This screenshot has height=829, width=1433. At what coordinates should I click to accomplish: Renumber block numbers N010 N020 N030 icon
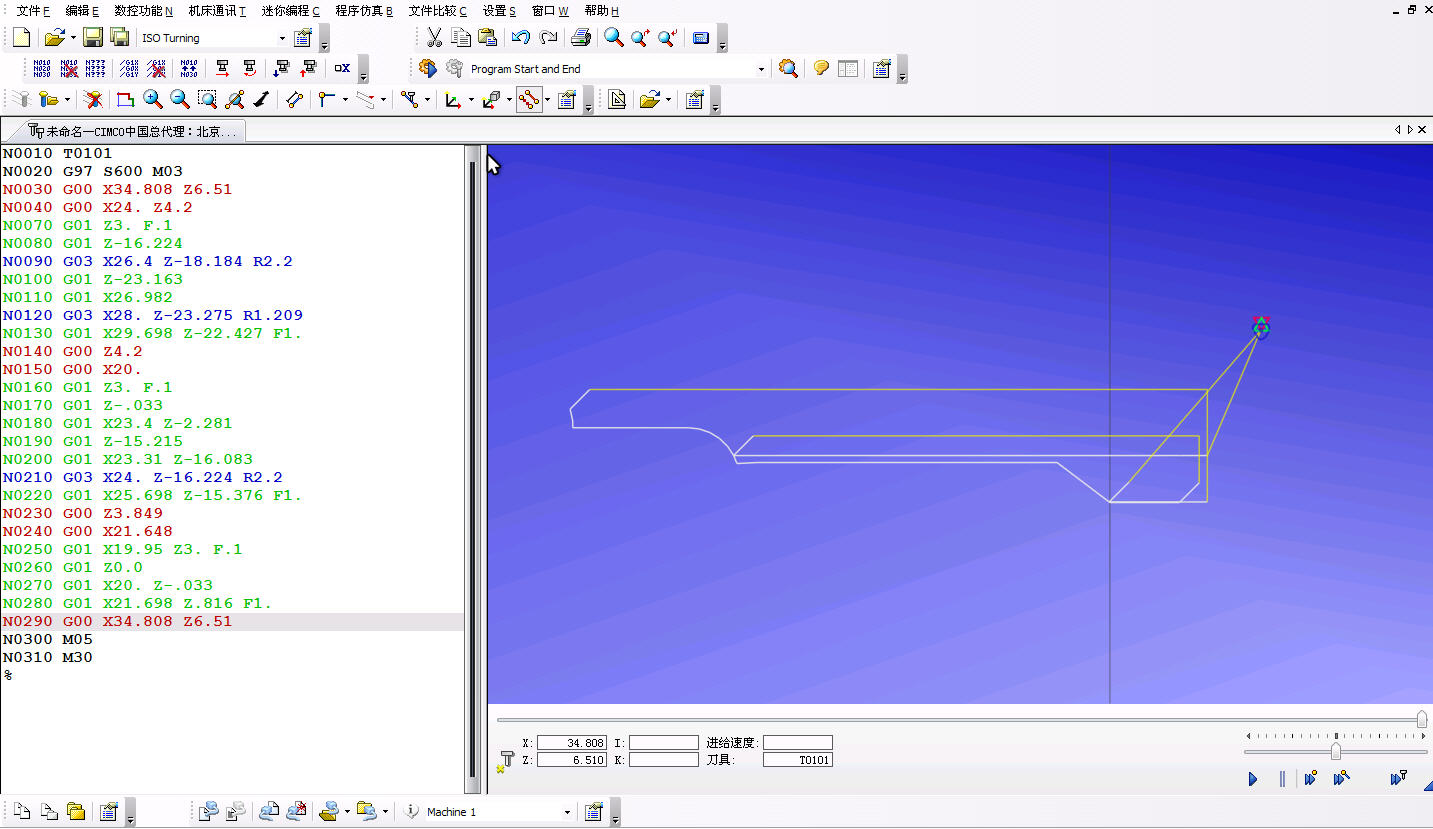tap(42, 68)
